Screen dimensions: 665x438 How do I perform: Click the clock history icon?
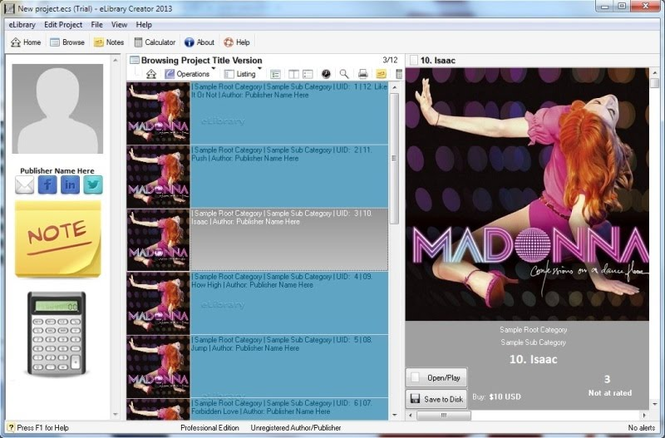tap(326, 74)
